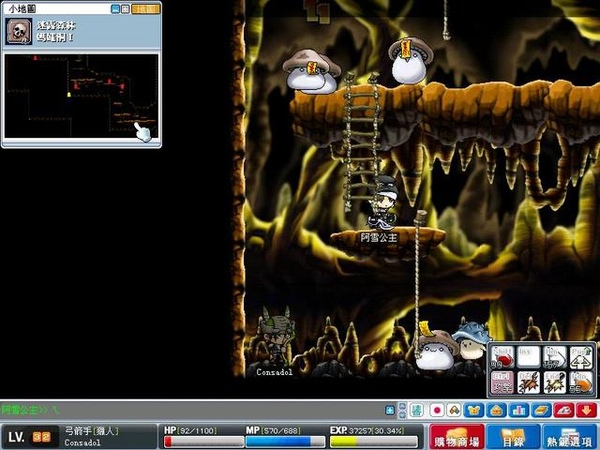Click the orange world map button on minimap
Viewport: 600px width, 450px height.
point(146,9)
